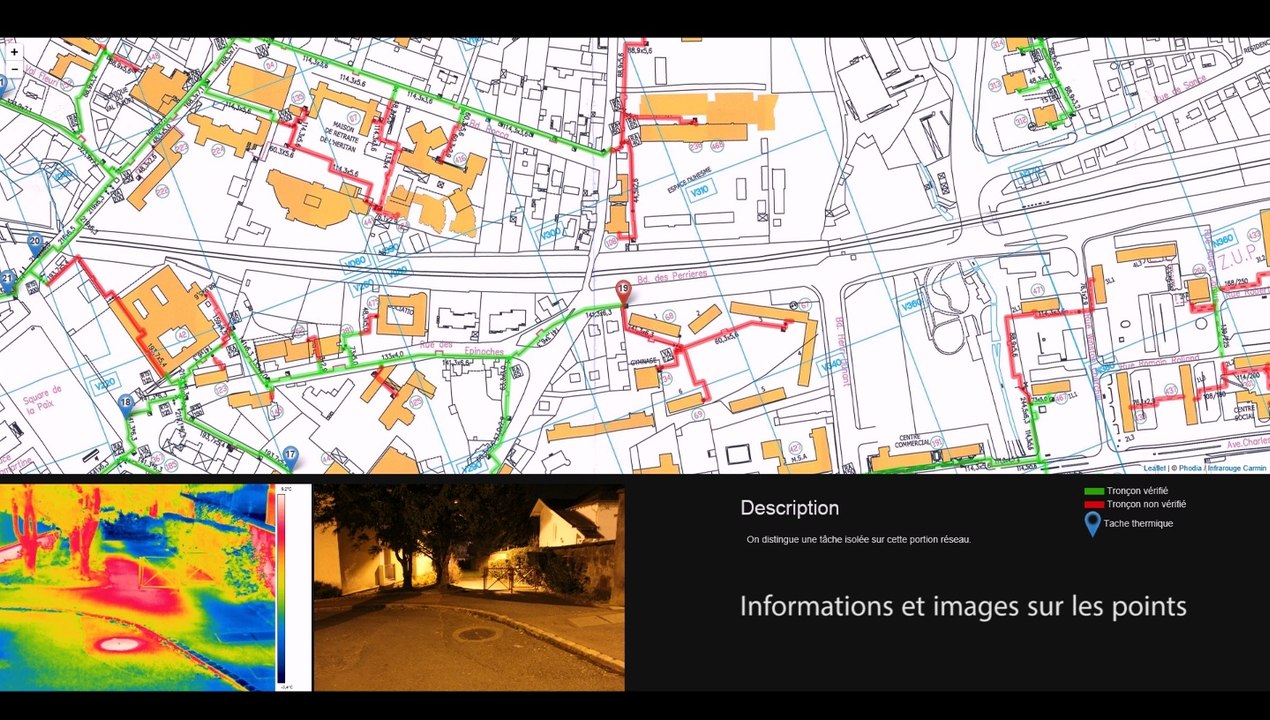Image resolution: width=1270 pixels, height=720 pixels.
Task: Click the Description heading
Action: (789, 508)
